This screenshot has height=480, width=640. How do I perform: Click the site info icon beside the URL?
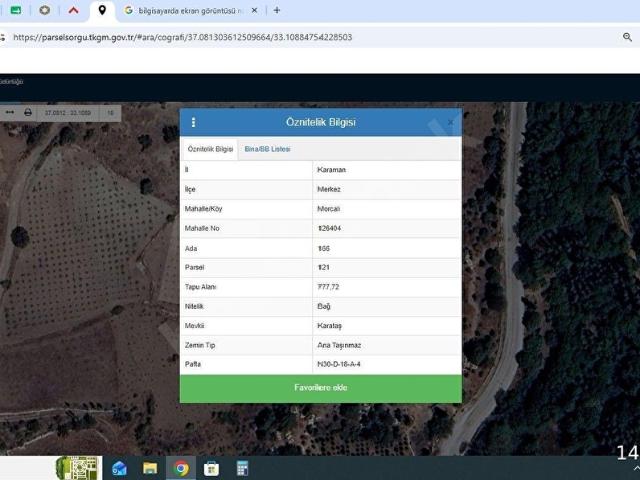(x=3, y=37)
